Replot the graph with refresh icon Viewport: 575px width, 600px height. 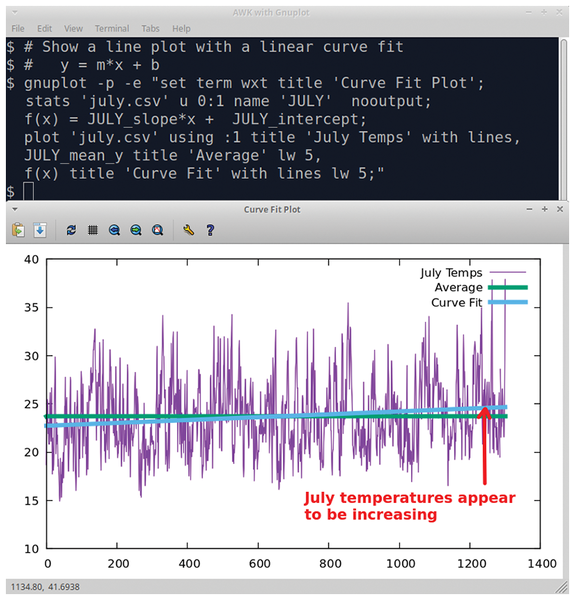click(x=71, y=230)
